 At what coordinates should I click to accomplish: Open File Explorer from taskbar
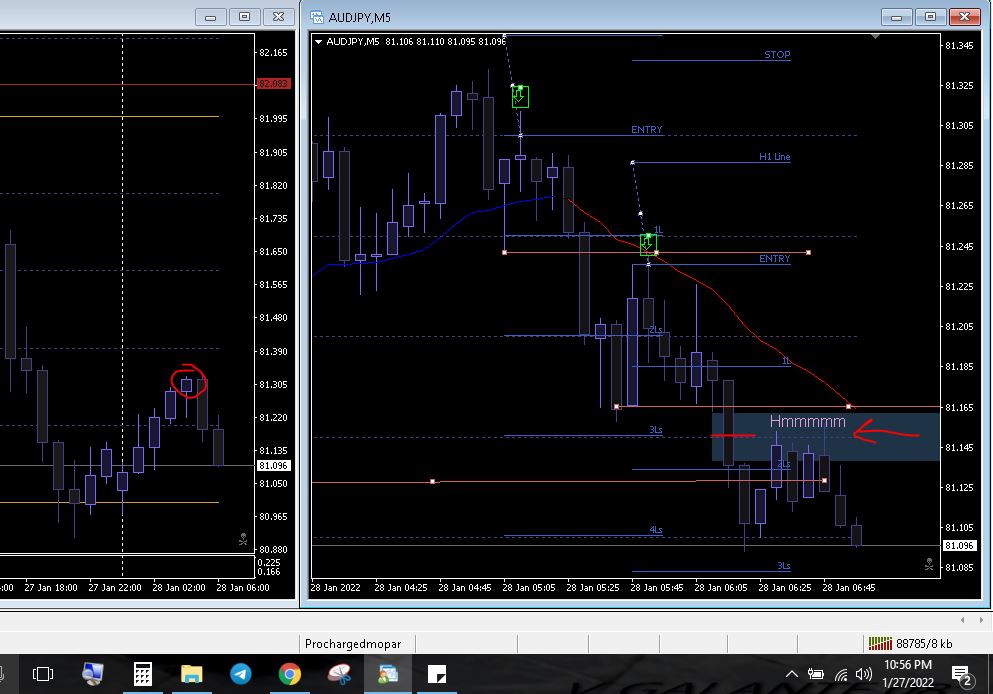coord(191,674)
